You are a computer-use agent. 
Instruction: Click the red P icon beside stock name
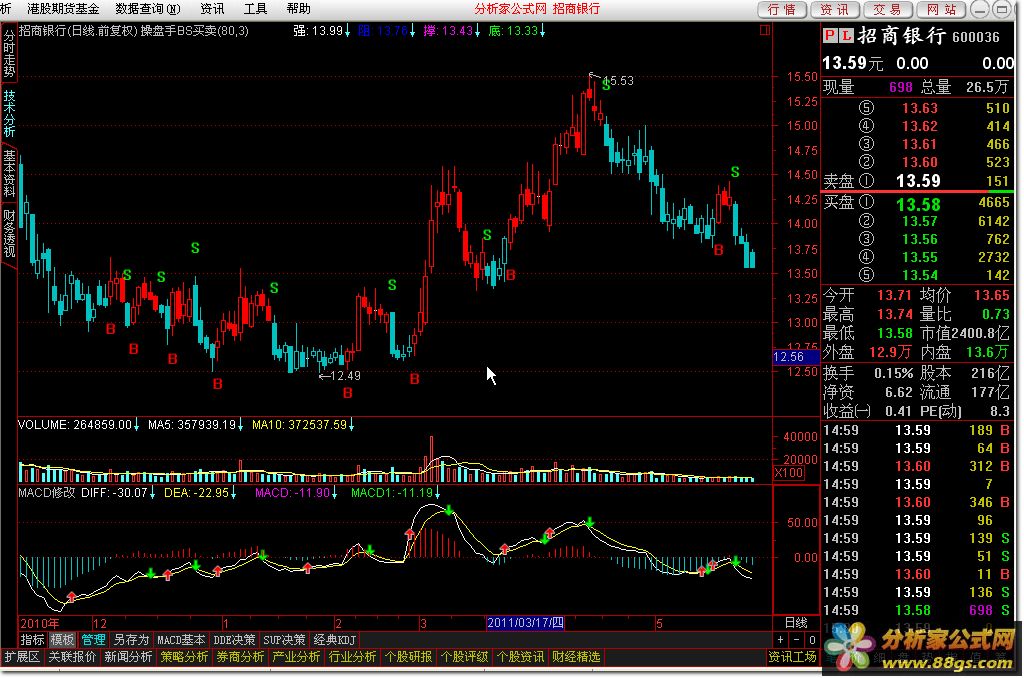pyautogui.click(x=829, y=35)
